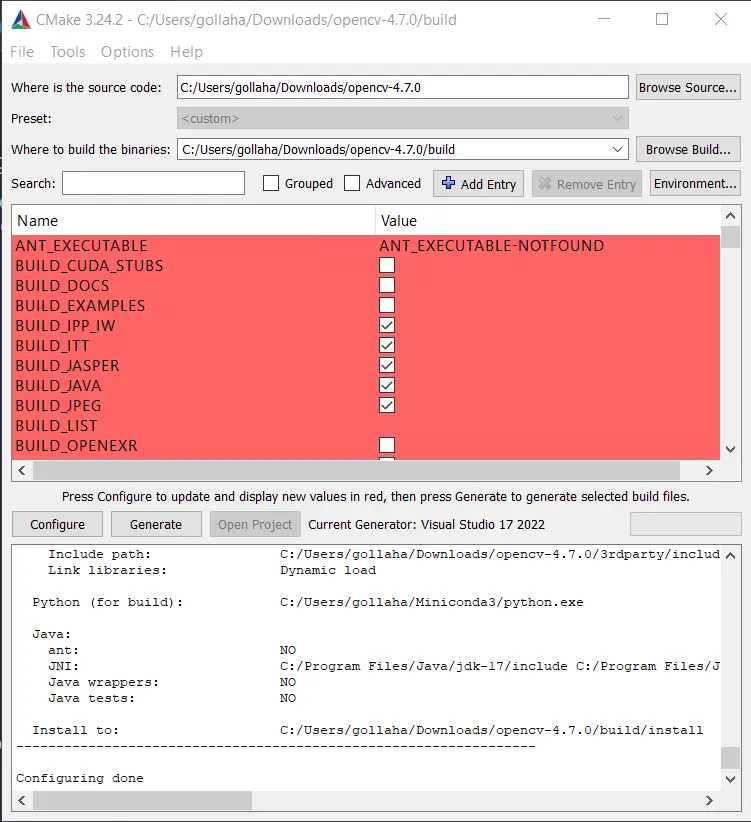751x822 pixels.
Task: Click the ANT_EXECUTABLE-NOTFOUND value
Action: [492, 245]
